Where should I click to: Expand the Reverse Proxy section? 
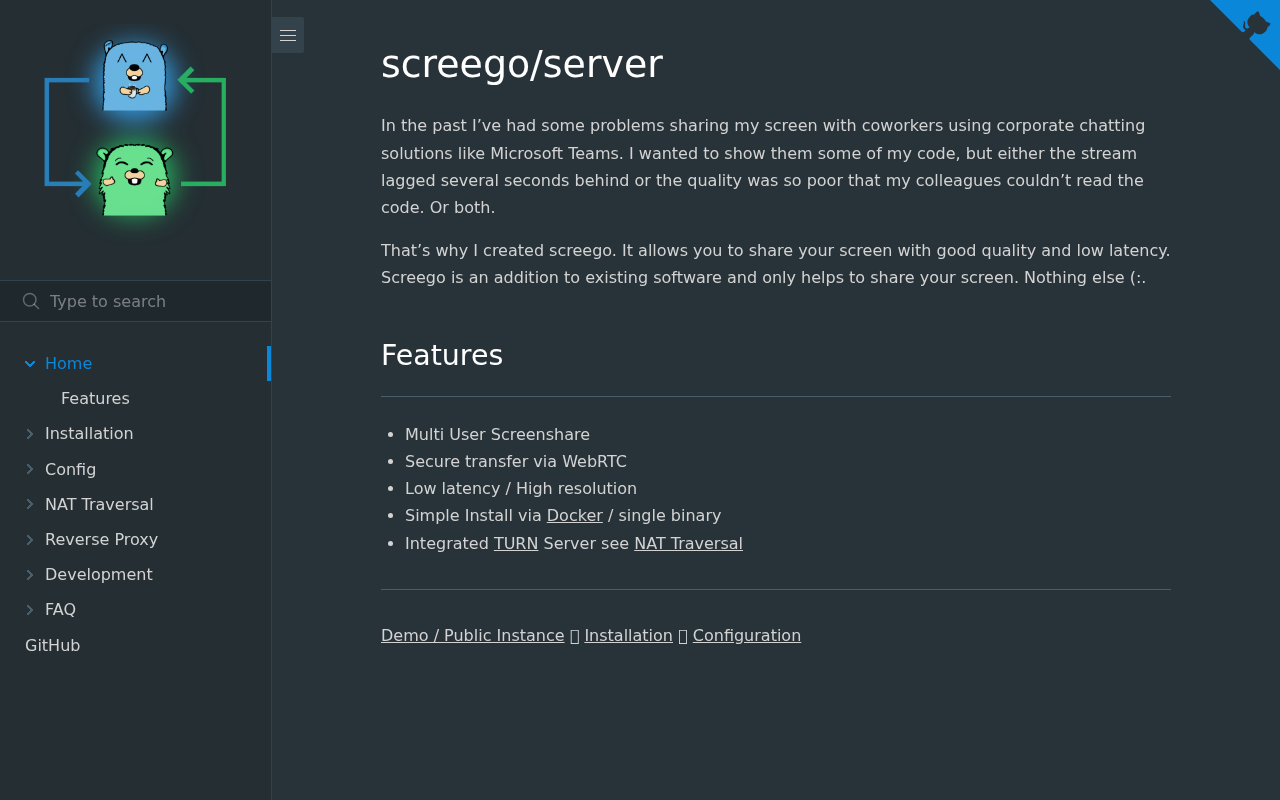27,539
